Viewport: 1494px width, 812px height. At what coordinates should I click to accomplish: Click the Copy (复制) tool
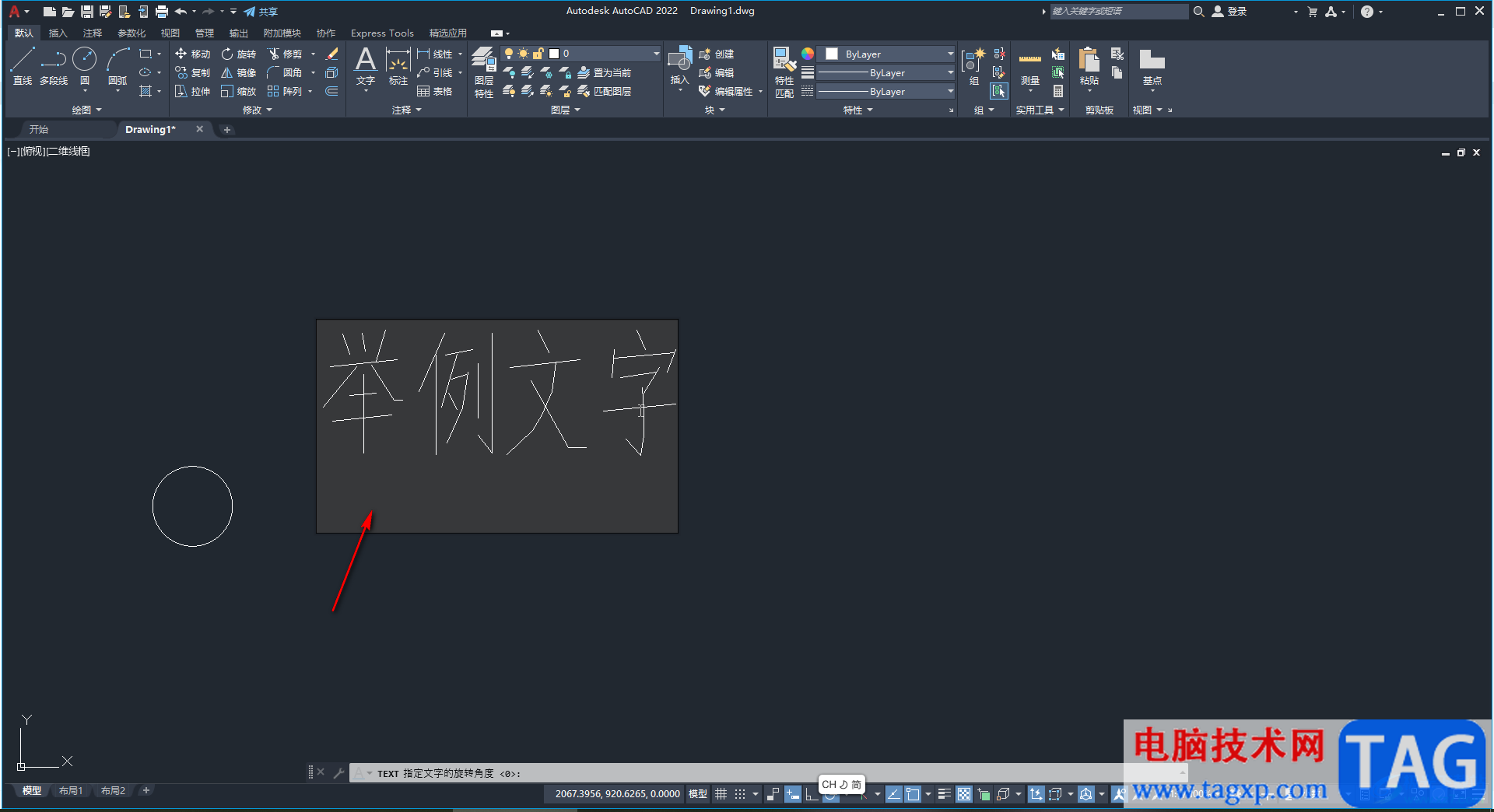tap(192, 72)
